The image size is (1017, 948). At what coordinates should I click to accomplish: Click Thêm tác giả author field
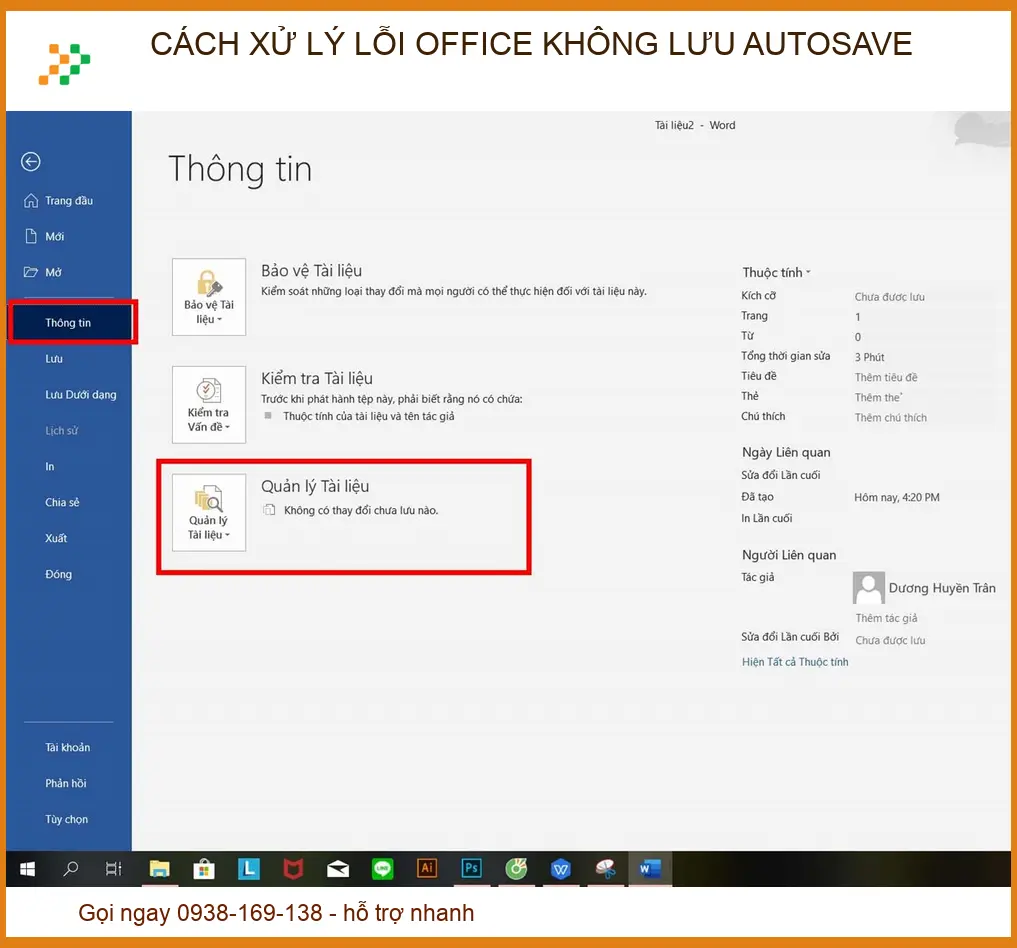[886, 618]
